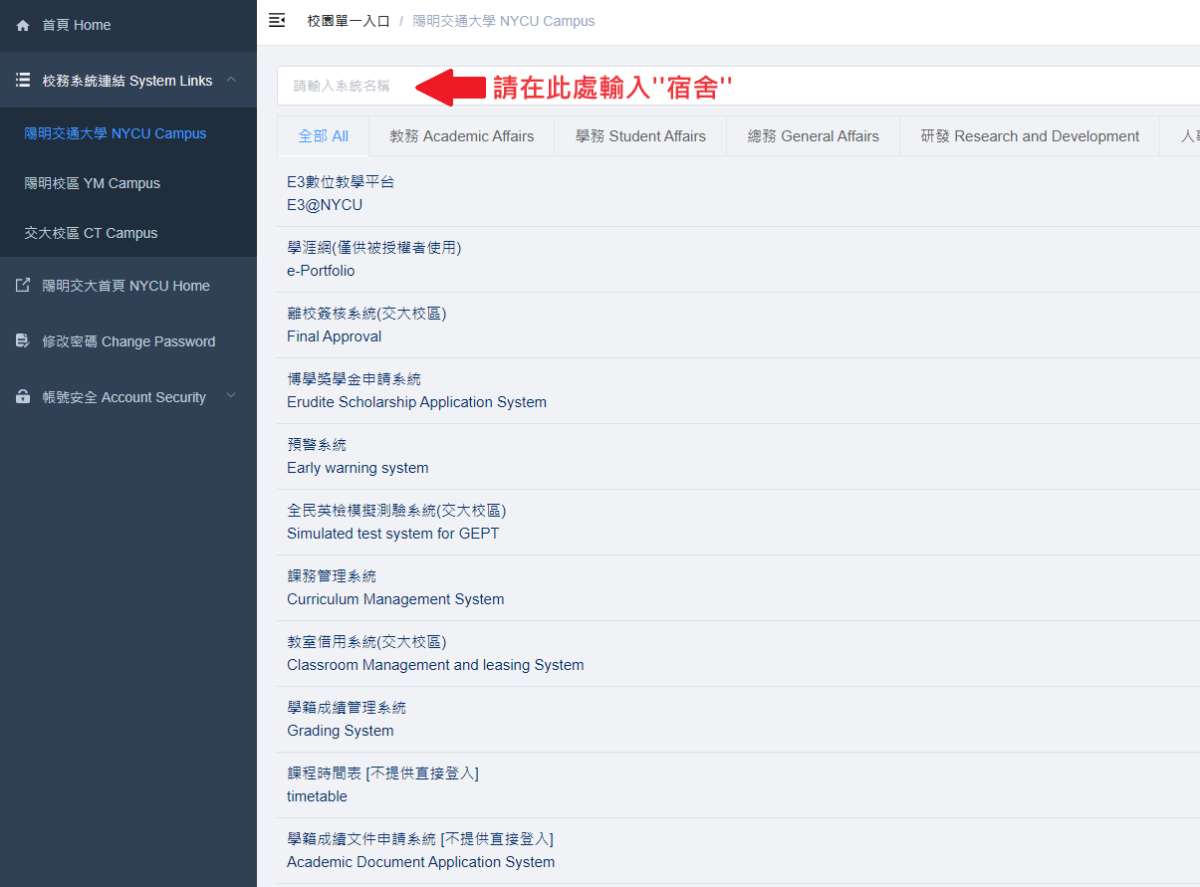Open the Research and Development tab

pyautogui.click(x=1029, y=136)
